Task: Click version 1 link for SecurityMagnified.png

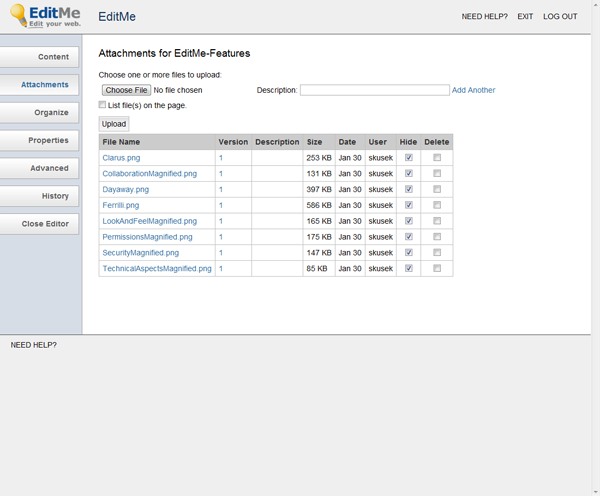Action: tap(221, 253)
